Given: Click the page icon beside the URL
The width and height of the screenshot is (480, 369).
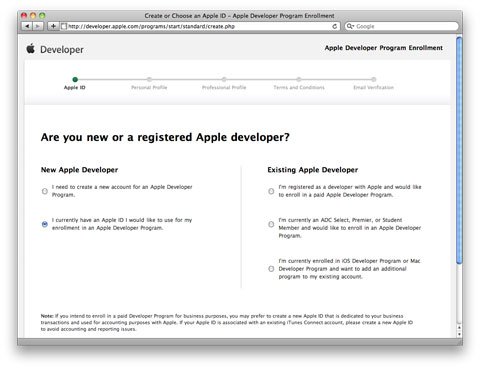Looking at the screenshot, I should 64,26.
